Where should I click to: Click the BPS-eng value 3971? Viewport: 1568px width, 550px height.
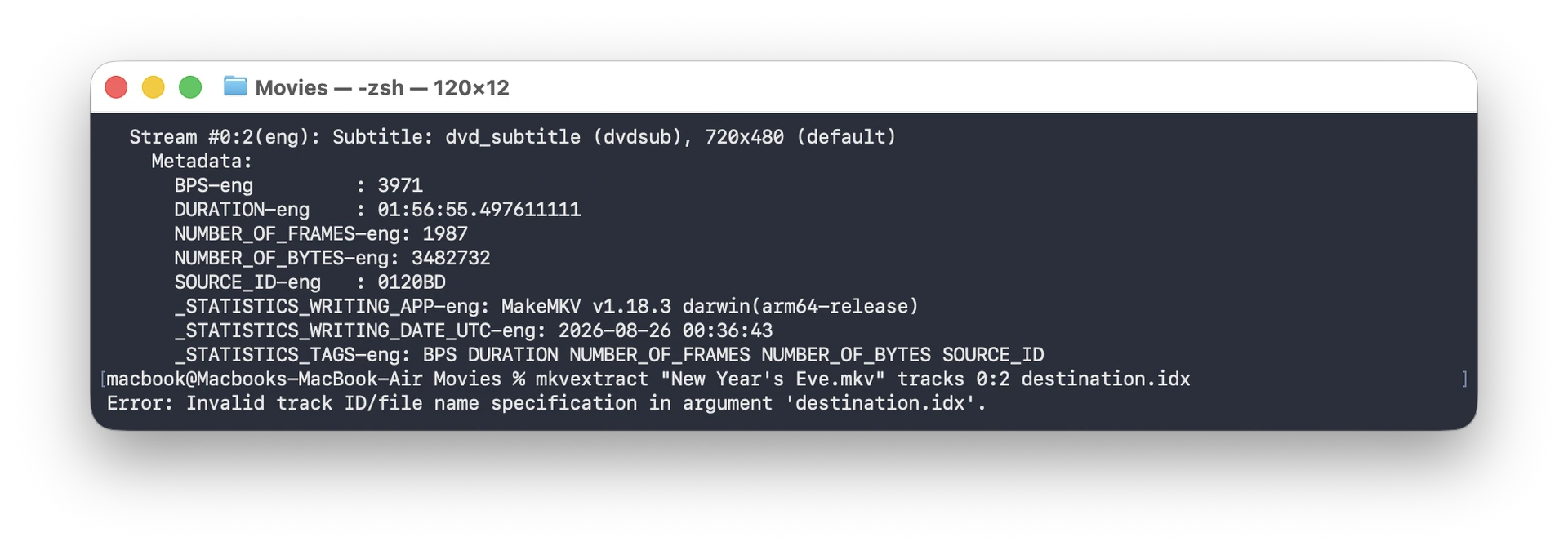tap(400, 185)
